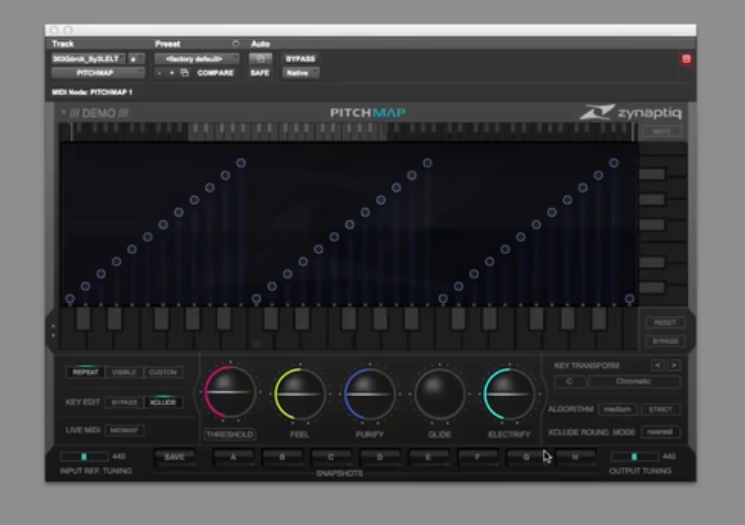Click the BYPASS button below RESET

pos(665,341)
